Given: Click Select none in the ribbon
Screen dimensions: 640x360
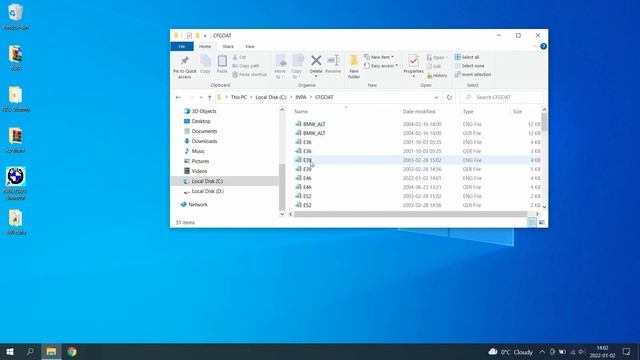Looking at the screenshot, I should click(469, 66).
